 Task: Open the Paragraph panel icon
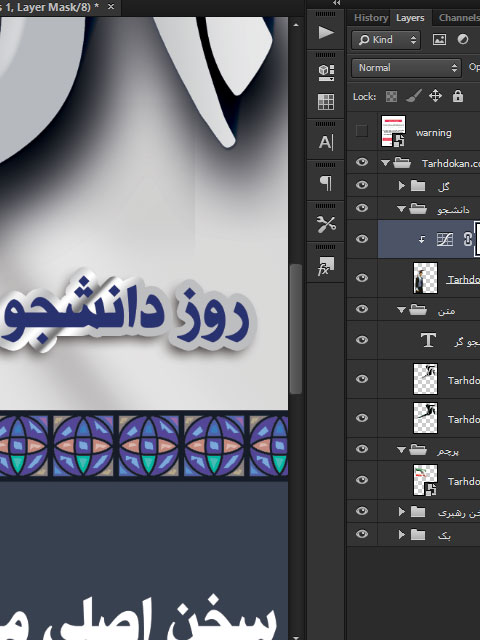pos(326,183)
